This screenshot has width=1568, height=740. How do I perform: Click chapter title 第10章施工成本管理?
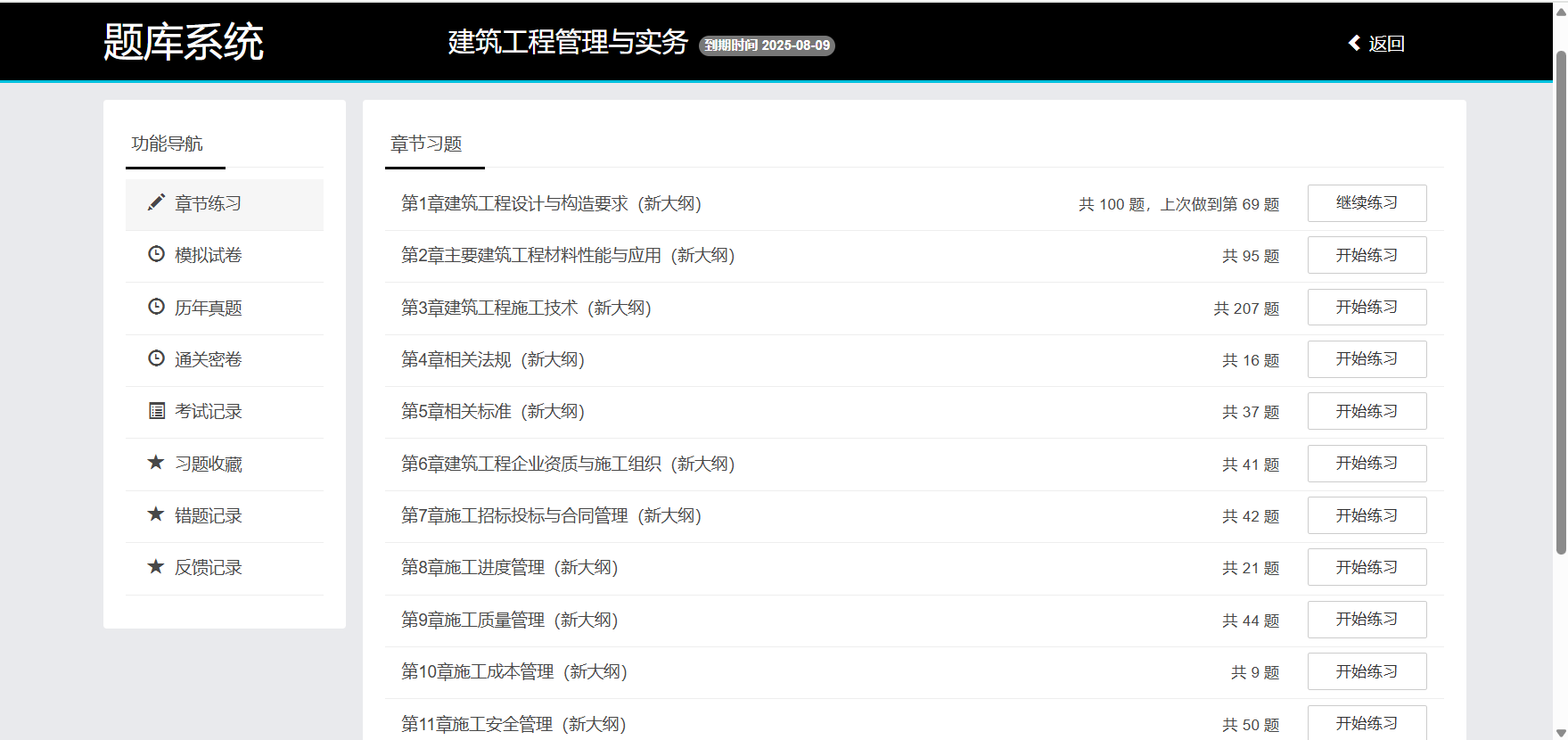514,672
